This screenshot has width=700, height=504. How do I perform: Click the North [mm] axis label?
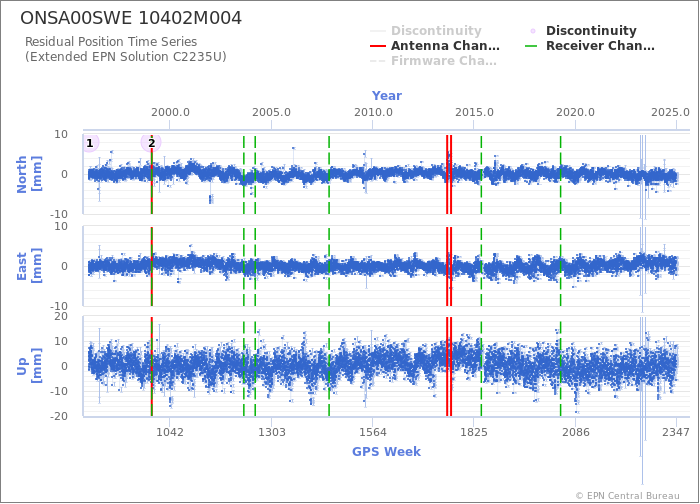point(29,174)
